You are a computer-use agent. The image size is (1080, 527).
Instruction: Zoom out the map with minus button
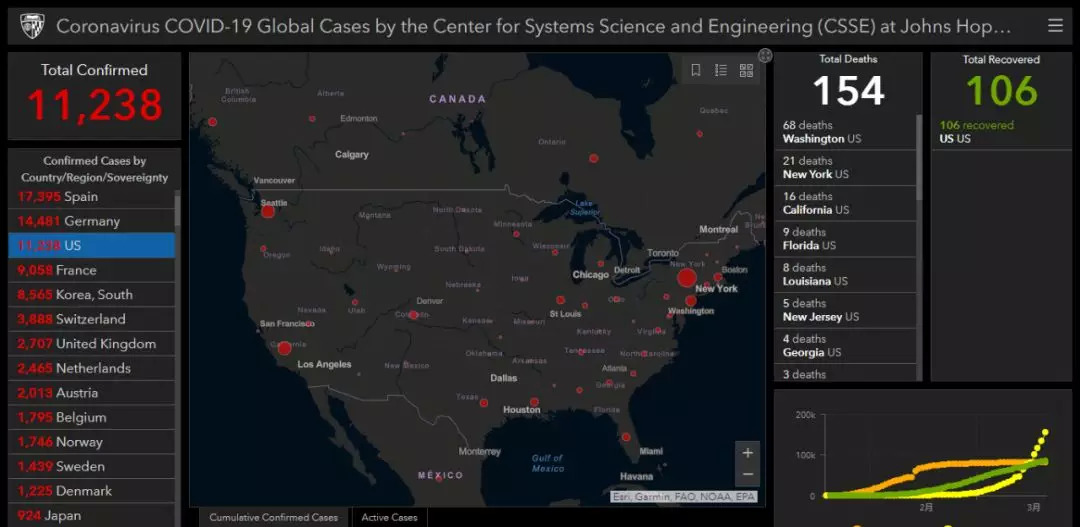click(x=747, y=475)
